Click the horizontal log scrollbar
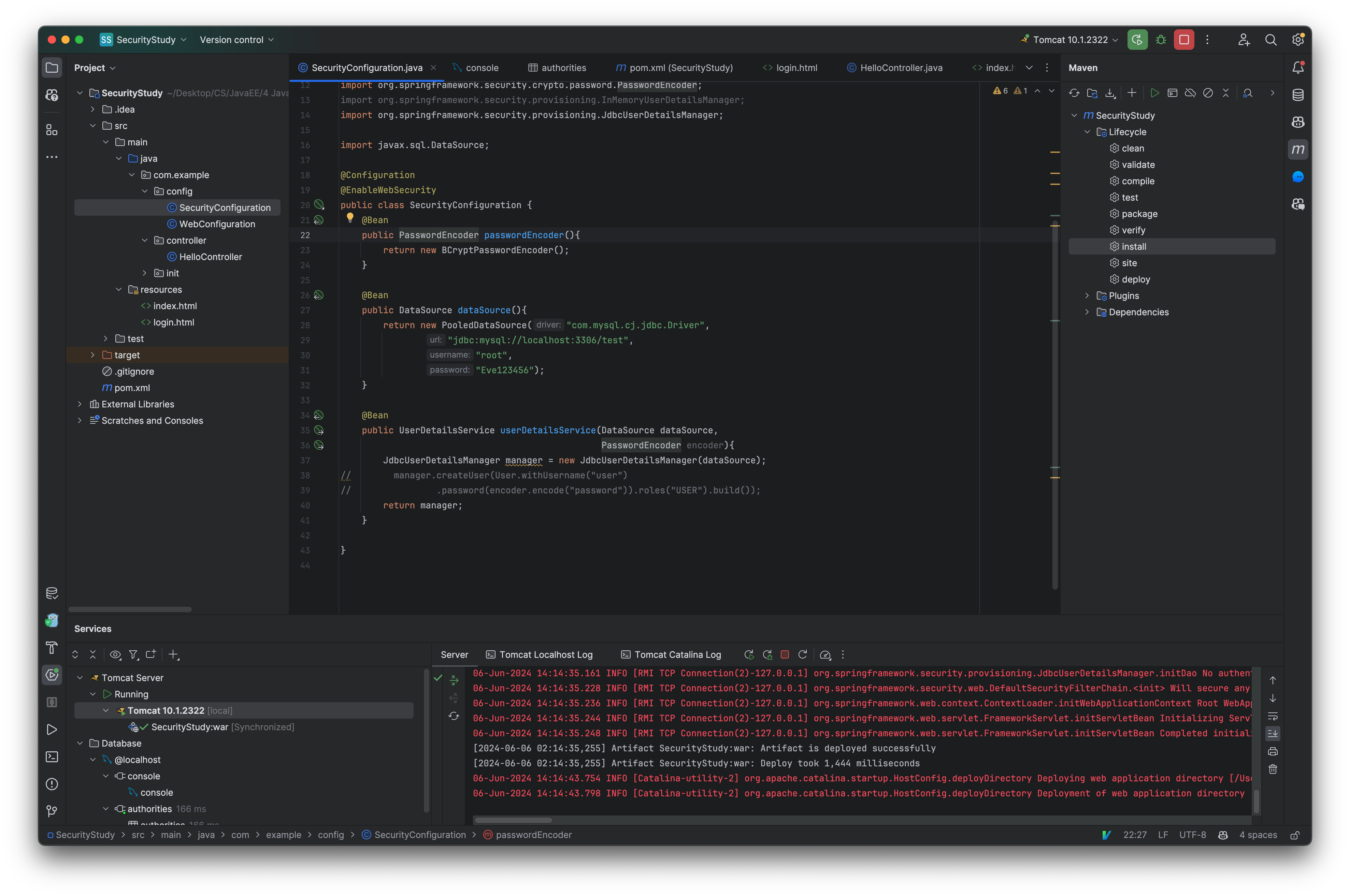 [x=512, y=820]
